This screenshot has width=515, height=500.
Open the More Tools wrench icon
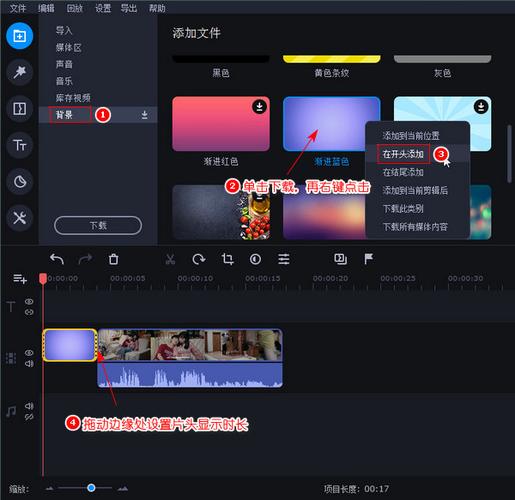tap(19, 218)
